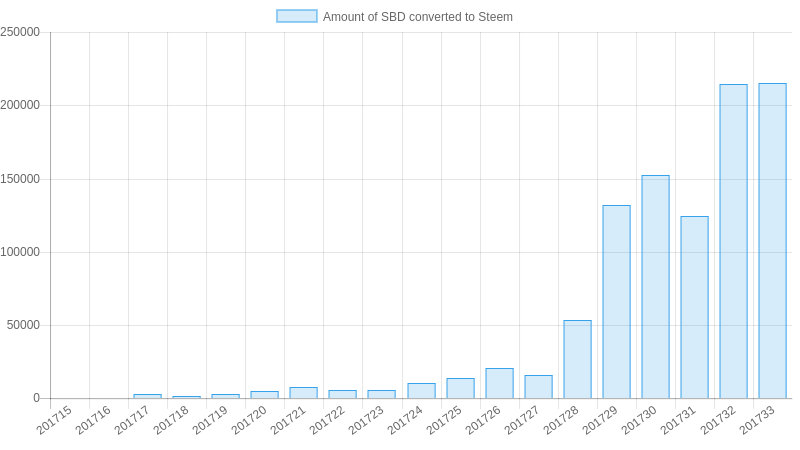Click the x-axis label 201731

(679, 420)
